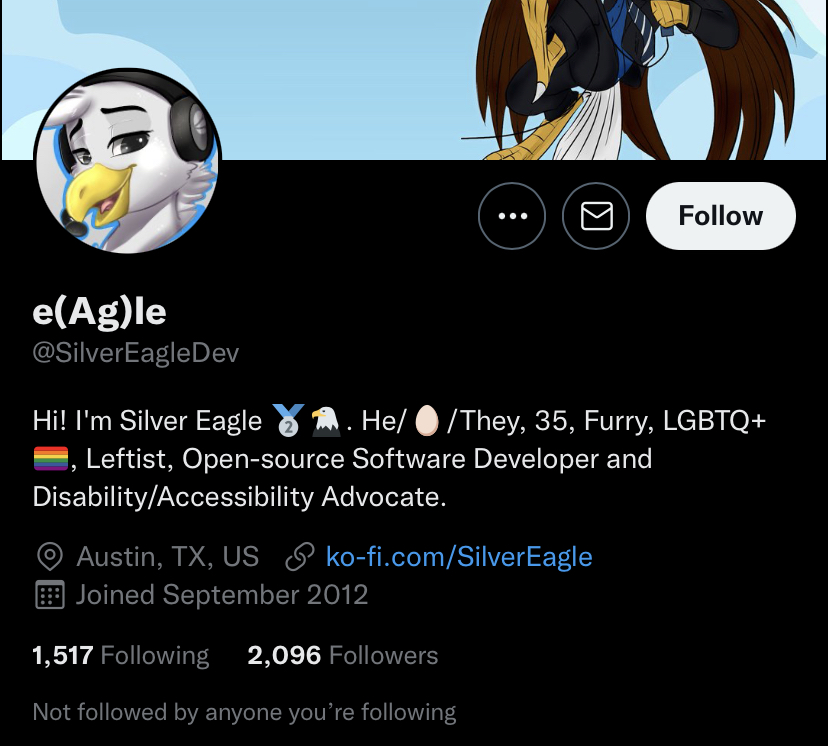Click the egg emoji in bio

click(x=427, y=421)
